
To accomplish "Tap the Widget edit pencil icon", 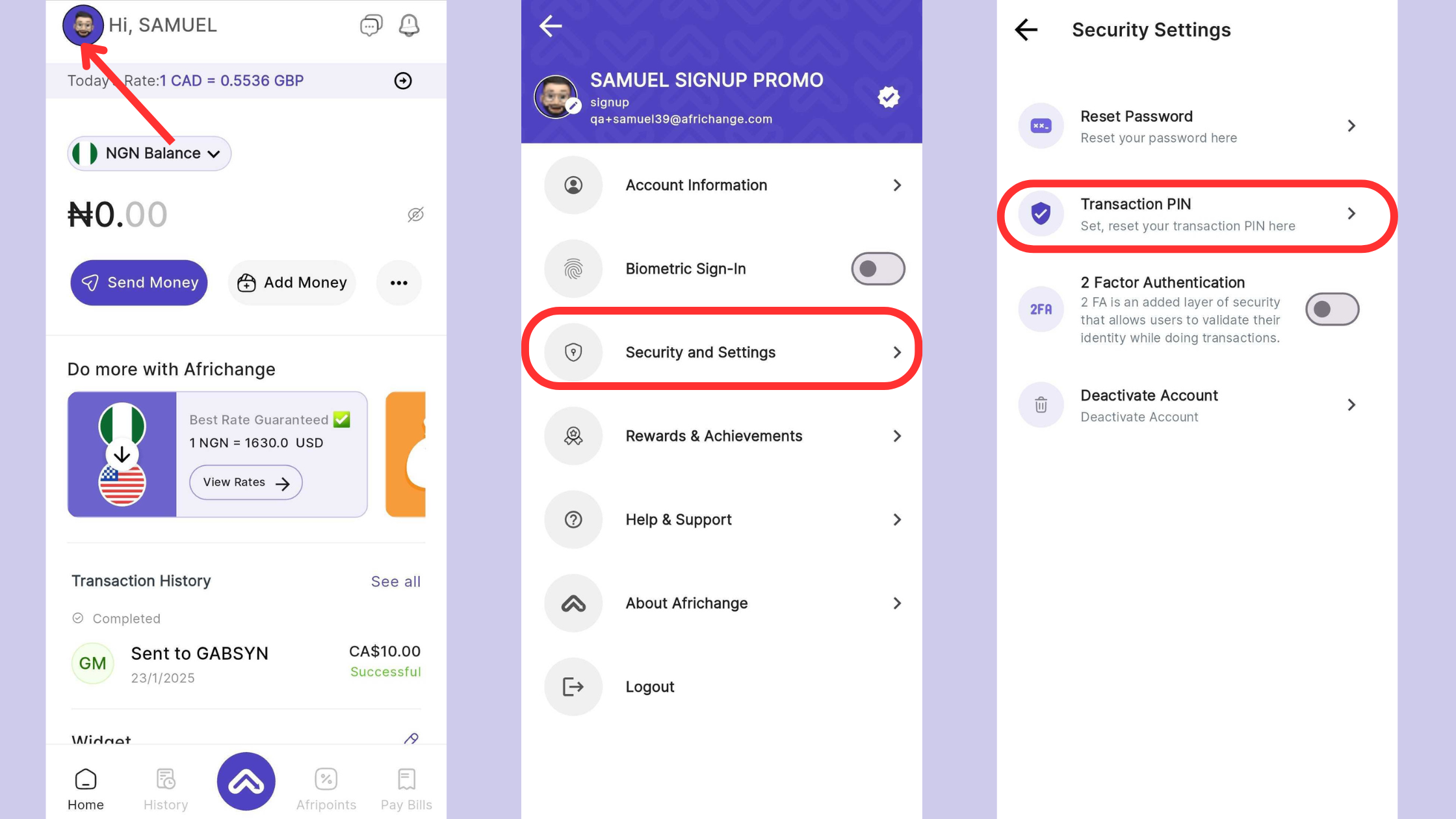I will [x=411, y=738].
